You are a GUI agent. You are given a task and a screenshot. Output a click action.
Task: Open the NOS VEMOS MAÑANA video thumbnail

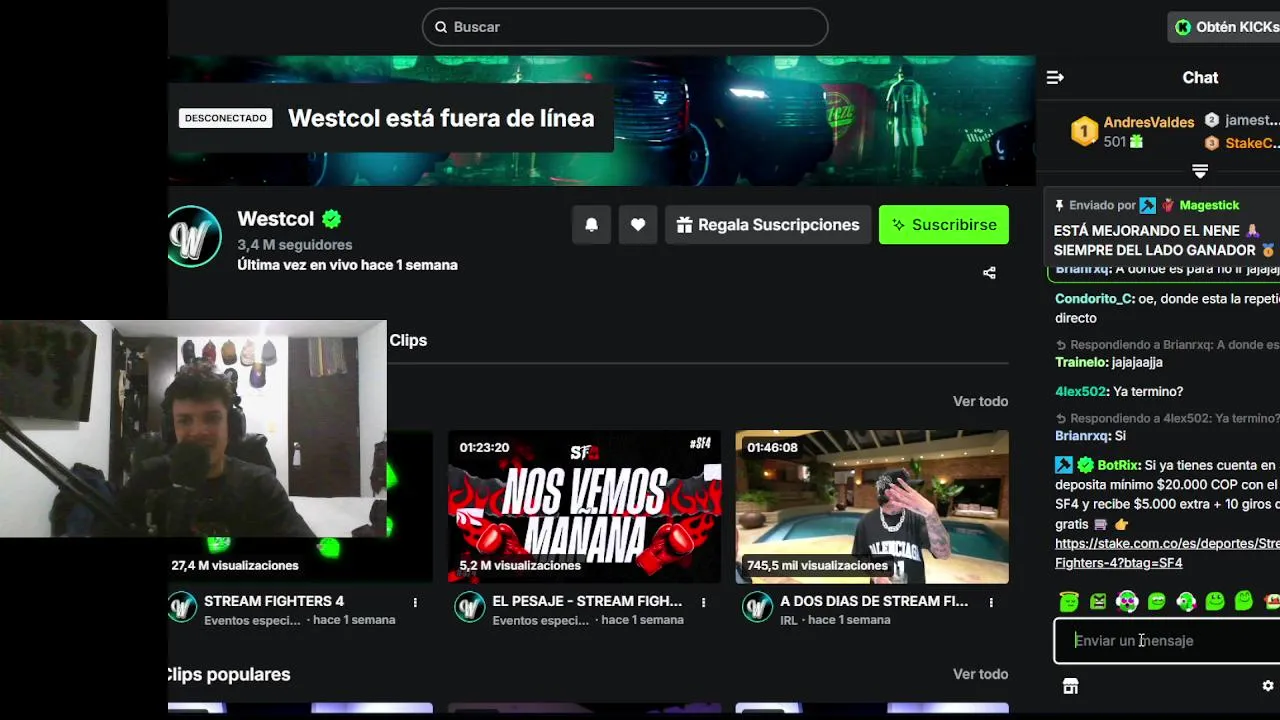point(584,507)
